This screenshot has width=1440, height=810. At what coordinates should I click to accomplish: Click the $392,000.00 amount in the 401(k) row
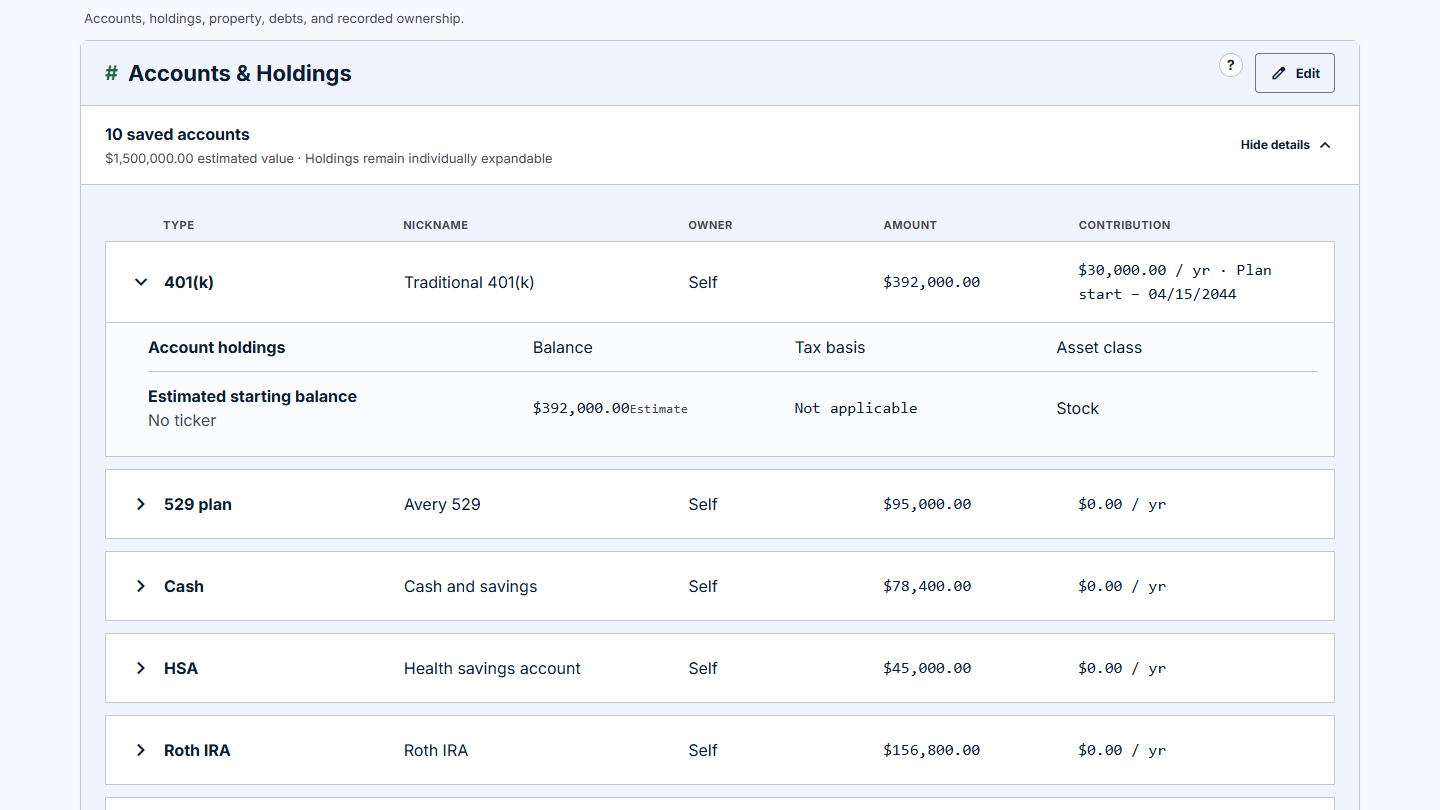931,282
